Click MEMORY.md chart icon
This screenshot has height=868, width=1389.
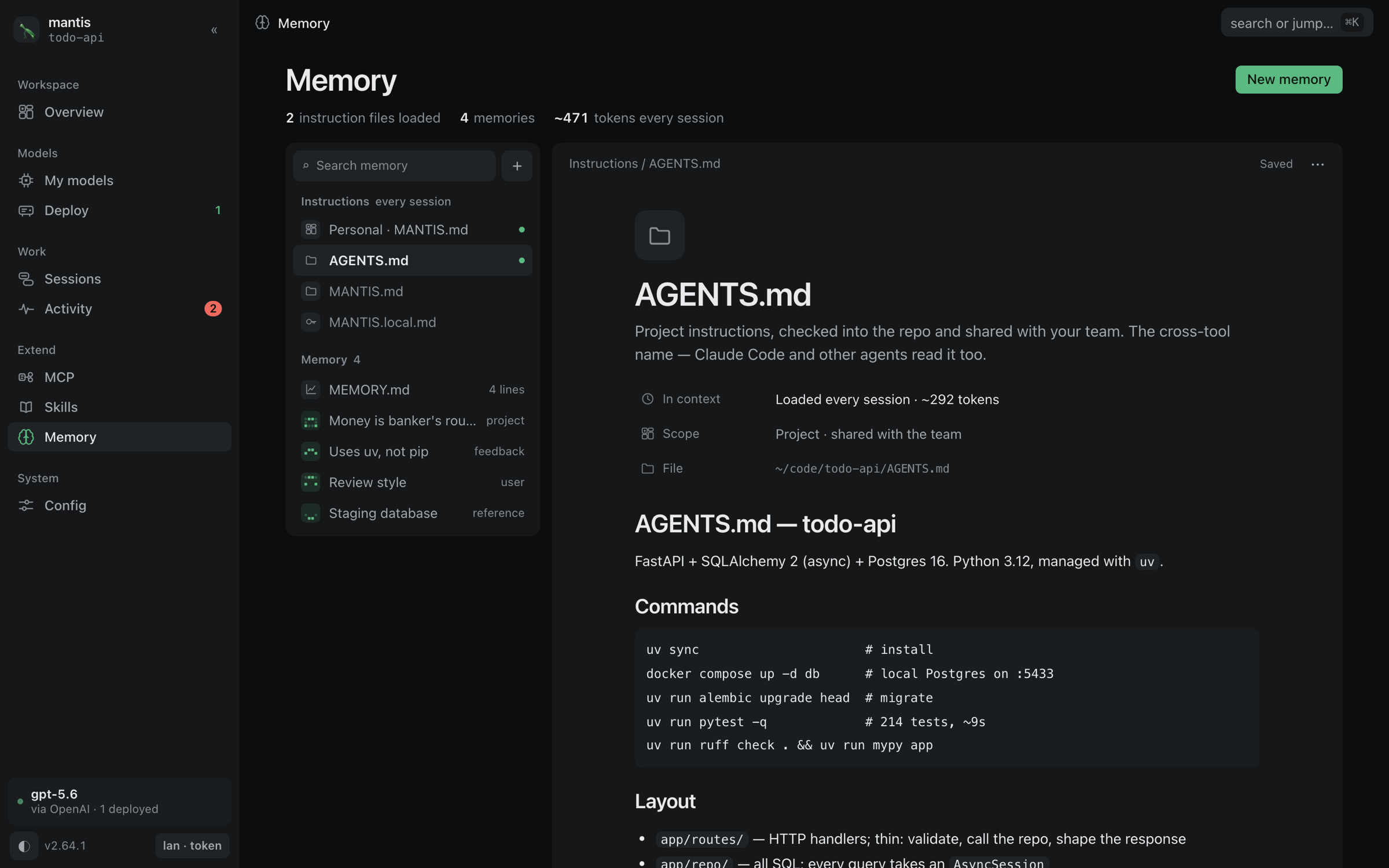click(311, 390)
